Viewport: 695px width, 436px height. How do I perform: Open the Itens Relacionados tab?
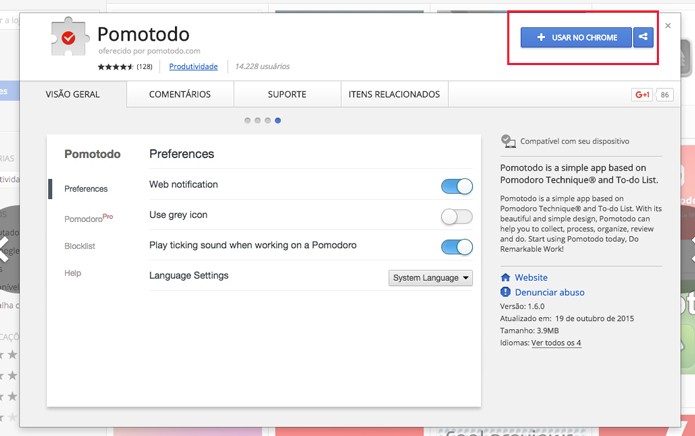tap(394, 94)
